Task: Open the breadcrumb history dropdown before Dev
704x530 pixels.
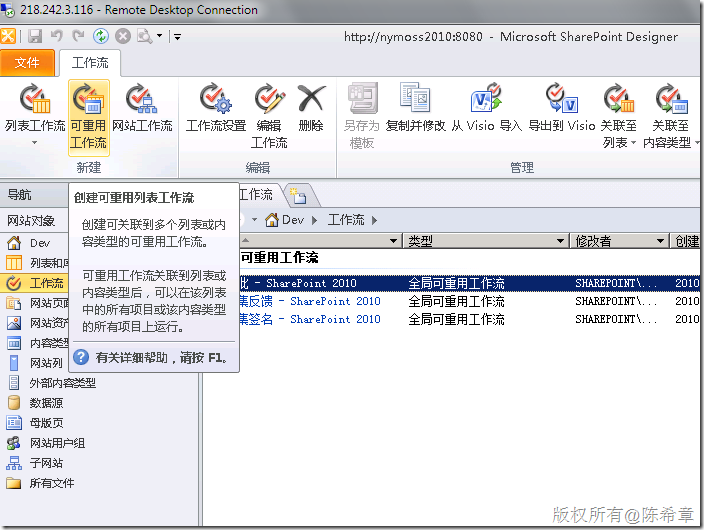Action: [x=254, y=220]
